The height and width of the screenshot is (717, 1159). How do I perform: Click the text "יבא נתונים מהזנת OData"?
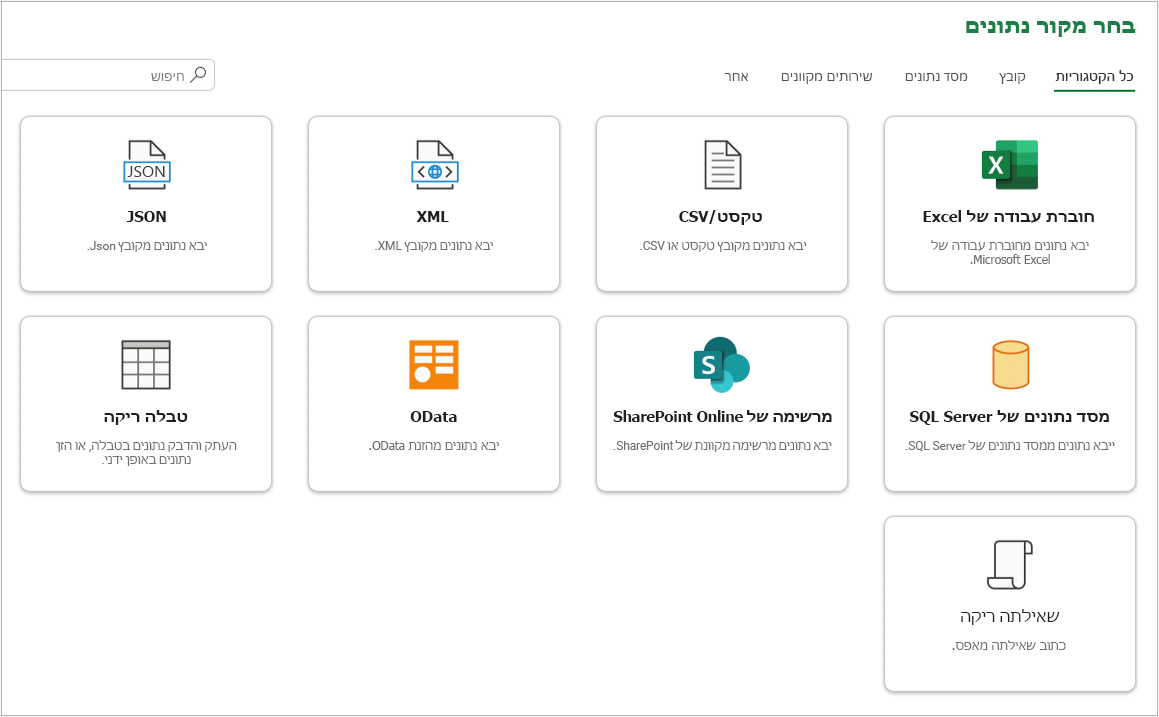coord(434,445)
